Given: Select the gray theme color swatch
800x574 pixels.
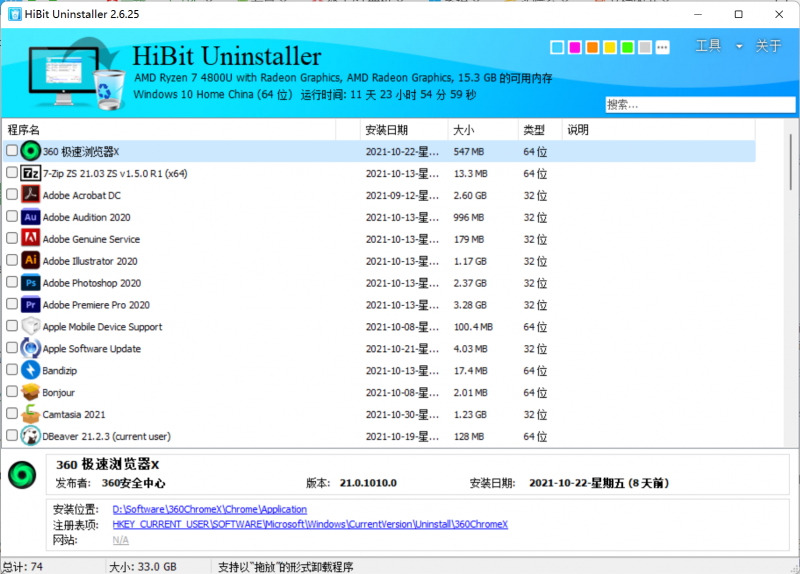Looking at the screenshot, I should 645,47.
